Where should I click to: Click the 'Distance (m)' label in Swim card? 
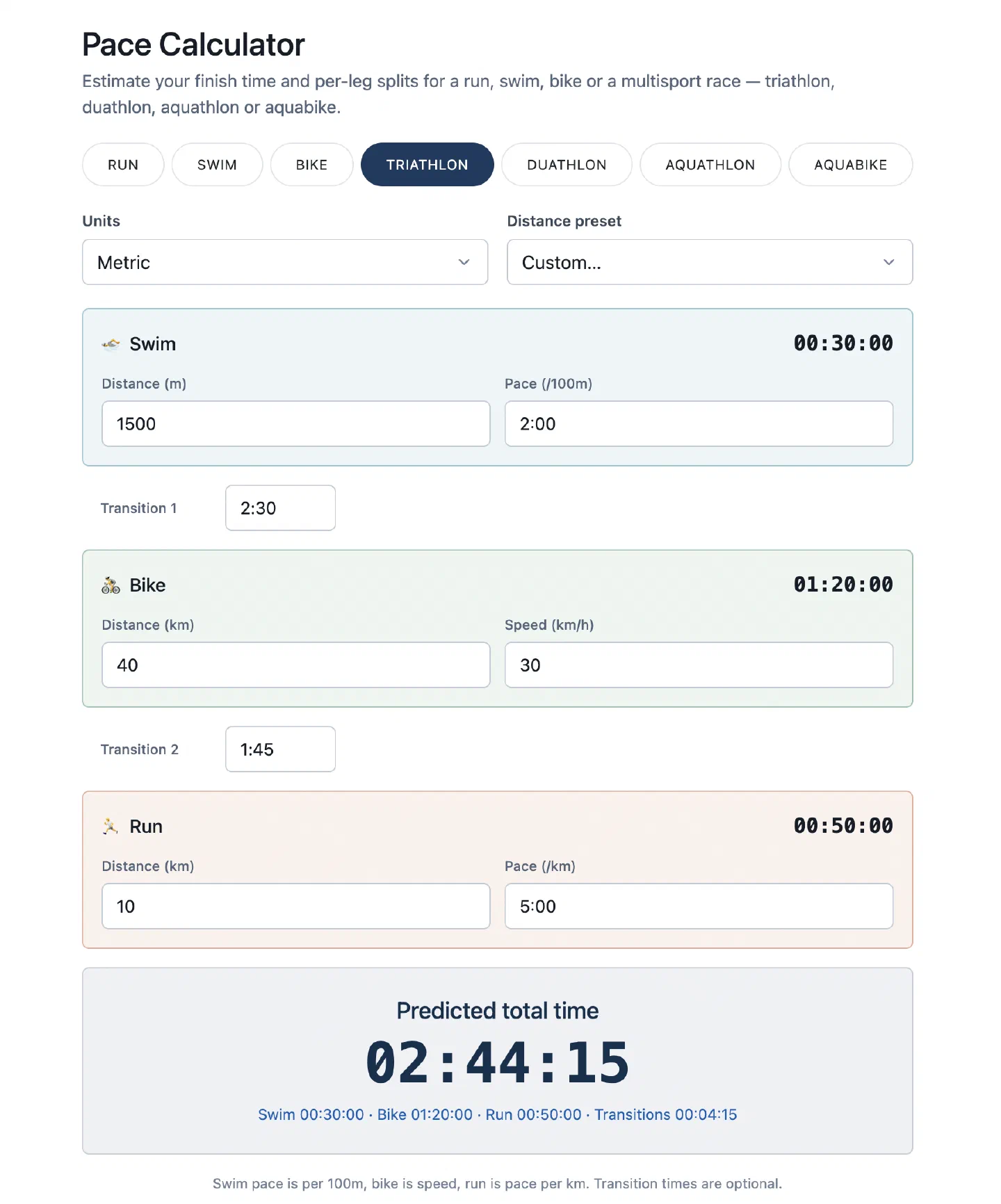coord(144,384)
